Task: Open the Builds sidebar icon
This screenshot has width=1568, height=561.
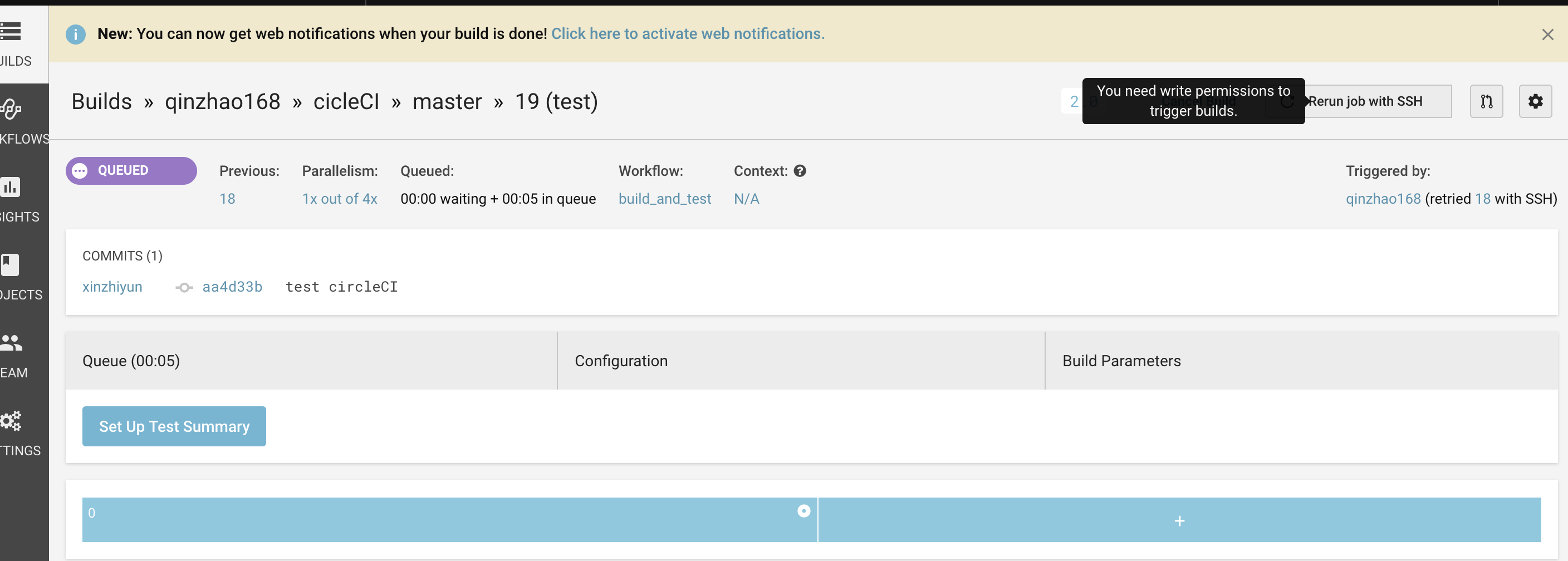Action: [11, 31]
